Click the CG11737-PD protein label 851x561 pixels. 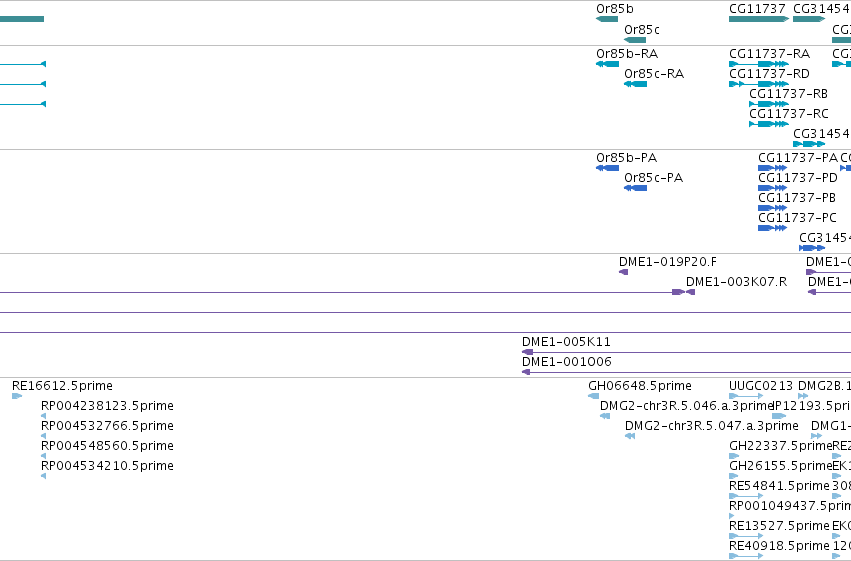(798, 178)
